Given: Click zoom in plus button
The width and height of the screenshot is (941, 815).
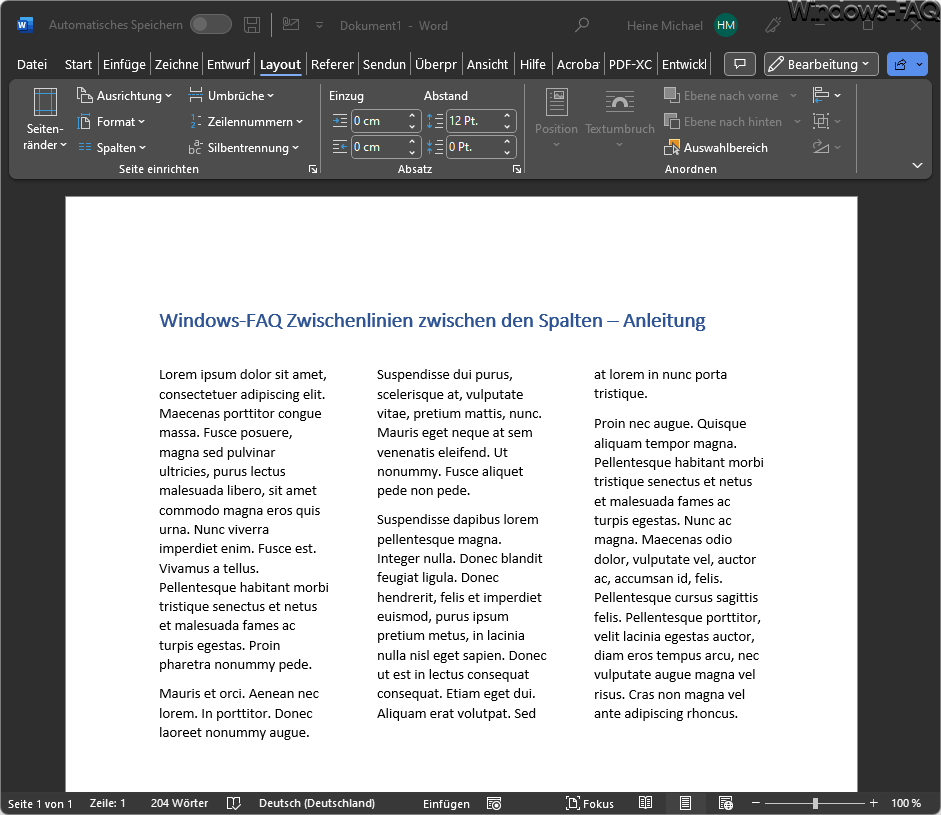Looking at the screenshot, I should (x=874, y=803).
